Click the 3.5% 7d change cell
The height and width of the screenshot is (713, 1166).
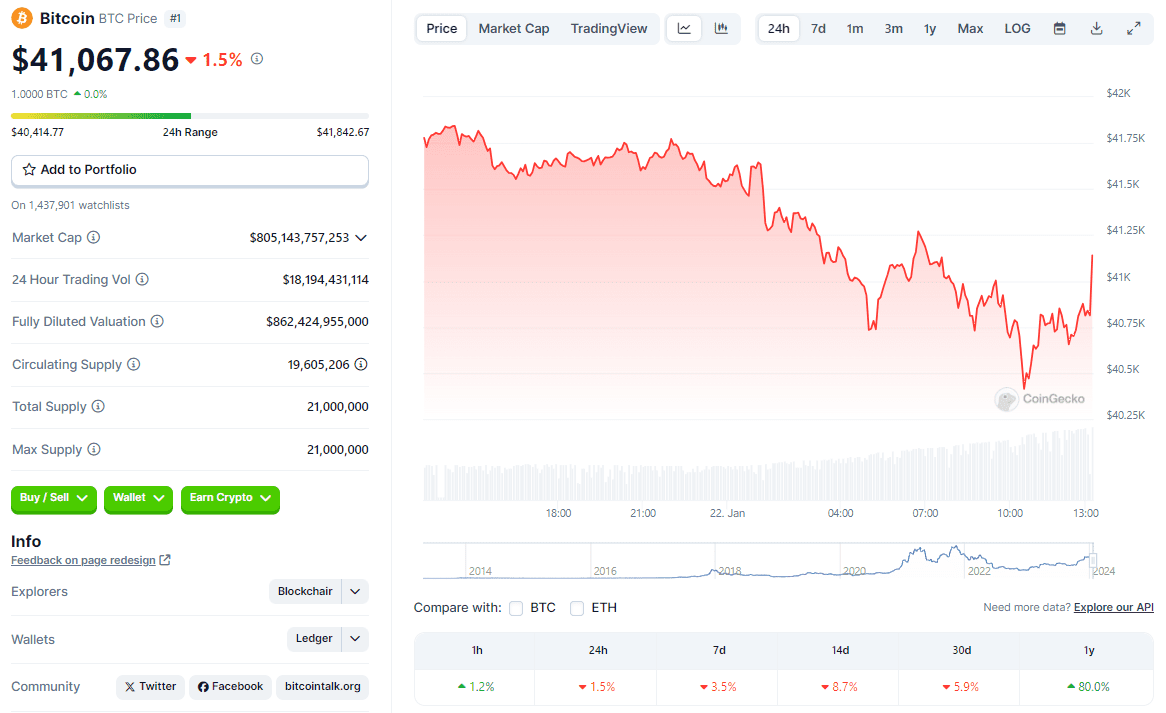(x=718, y=687)
